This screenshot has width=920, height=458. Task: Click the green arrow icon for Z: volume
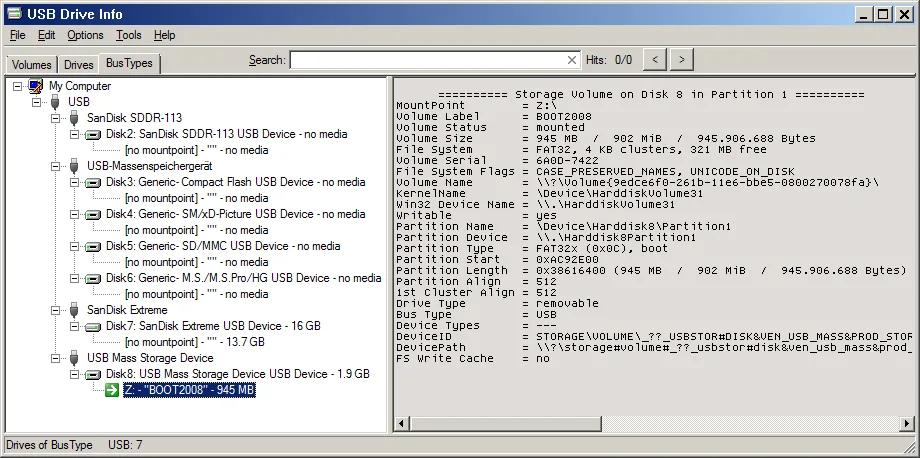112,390
